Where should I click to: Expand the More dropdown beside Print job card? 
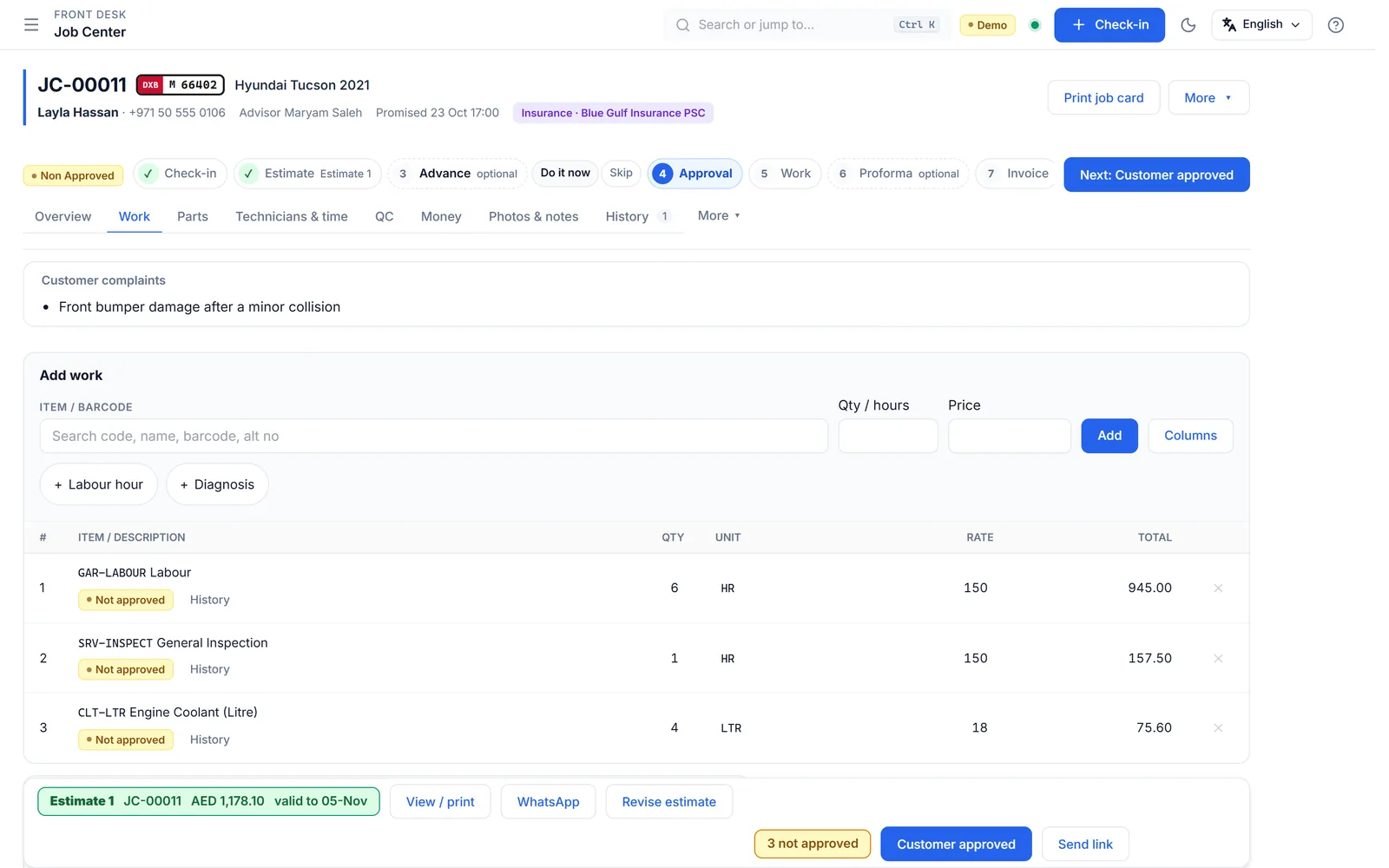coord(1208,98)
